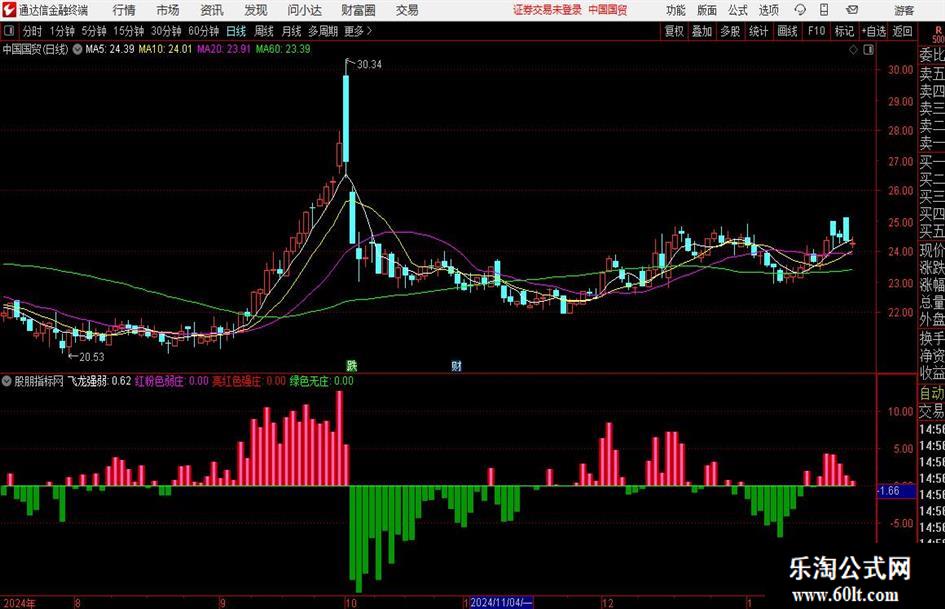Click the 标记 mark button

pyautogui.click(x=844, y=31)
